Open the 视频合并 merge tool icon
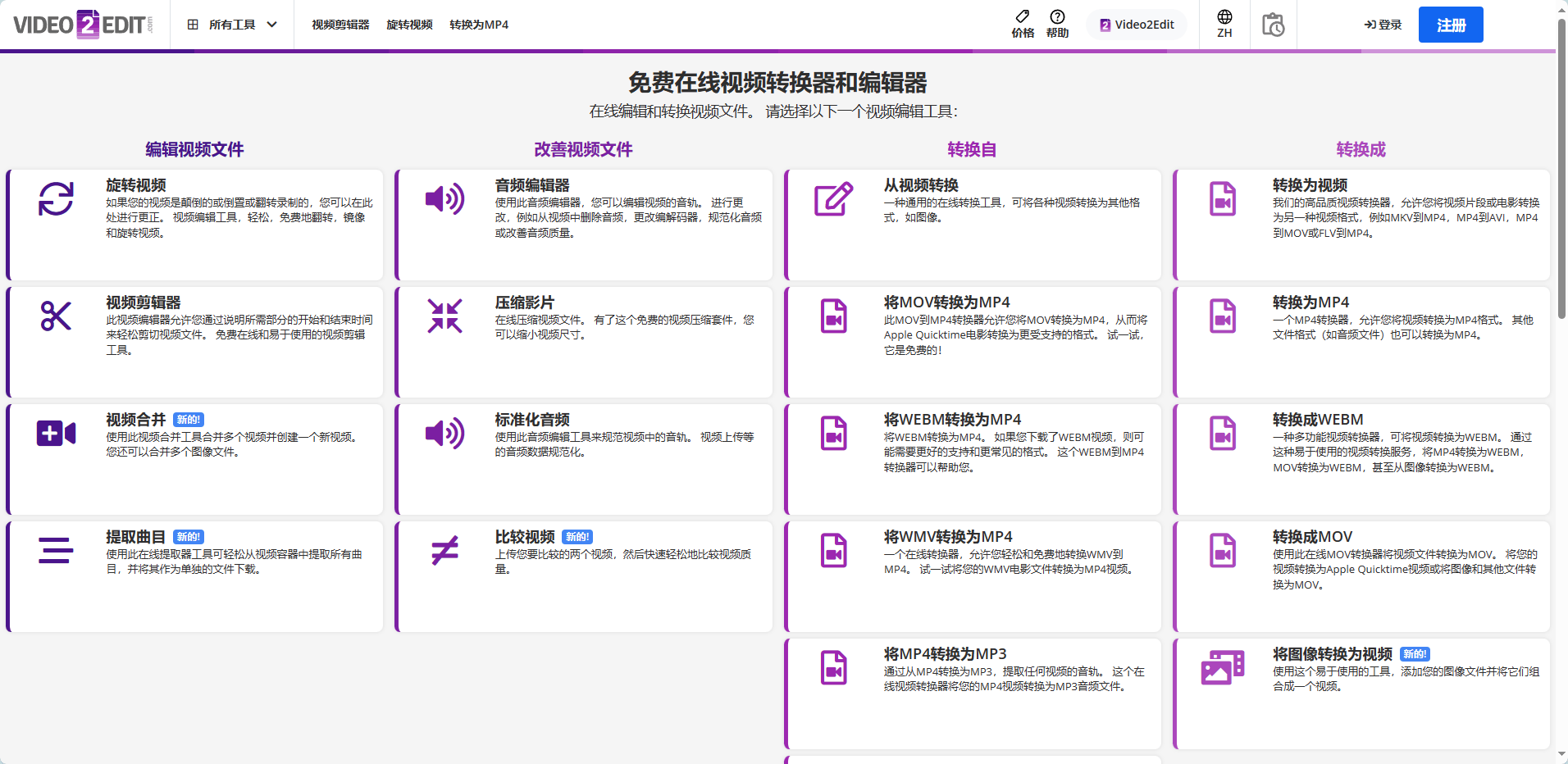Screen dimensions: 1568x764 [54, 432]
